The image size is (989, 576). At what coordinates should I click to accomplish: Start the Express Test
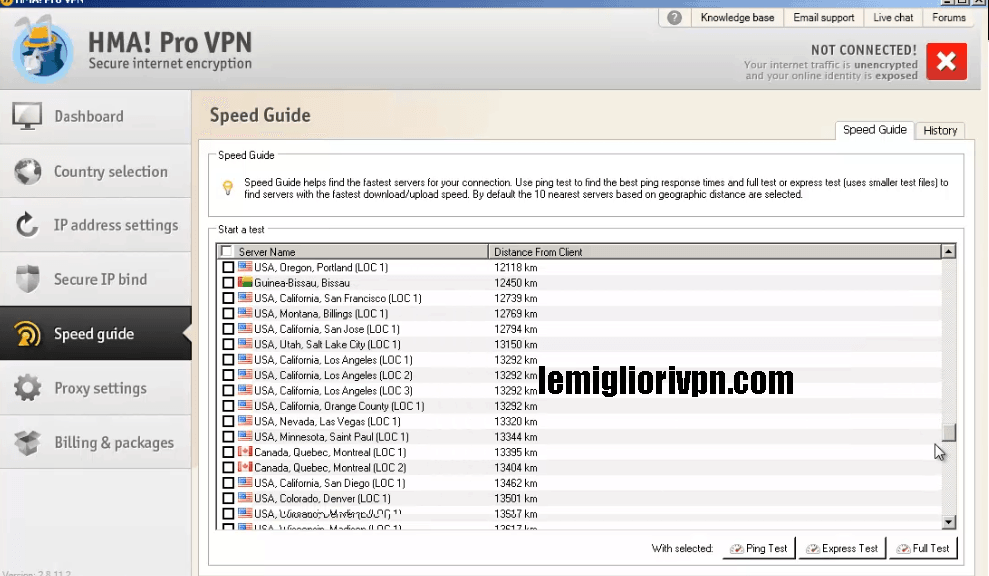click(x=842, y=548)
